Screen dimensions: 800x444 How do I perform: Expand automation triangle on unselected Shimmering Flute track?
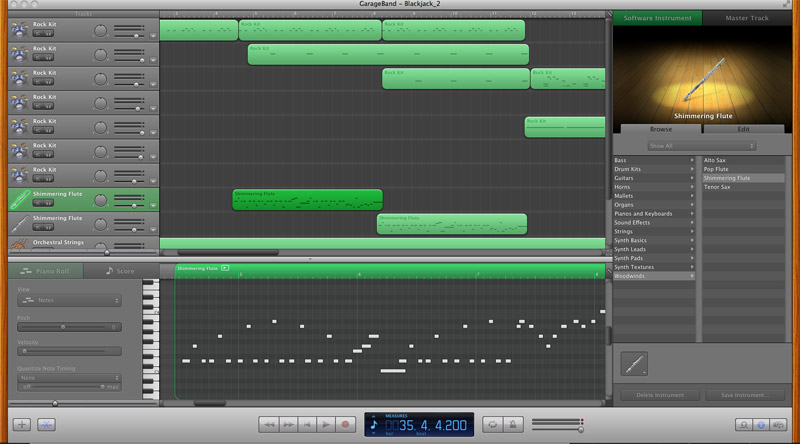click(x=153, y=230)
